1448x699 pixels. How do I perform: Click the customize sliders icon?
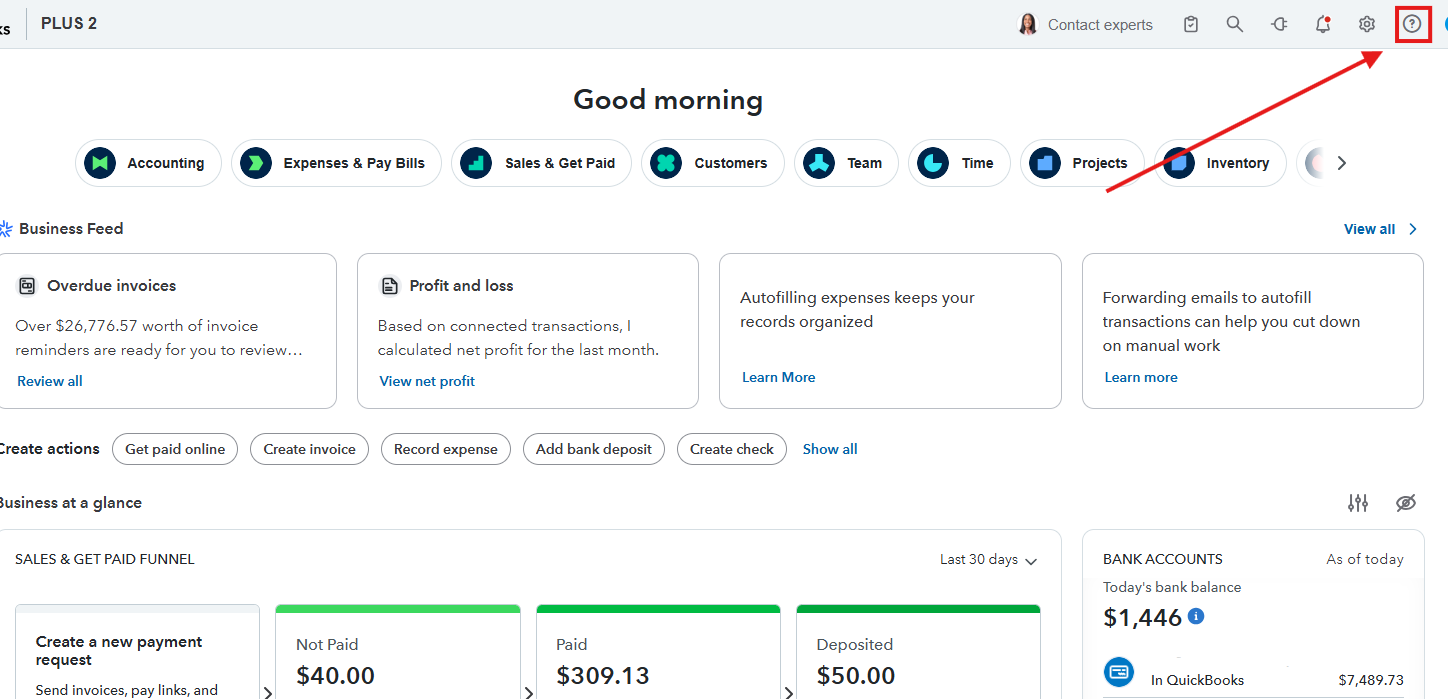tap(1357, 503)
